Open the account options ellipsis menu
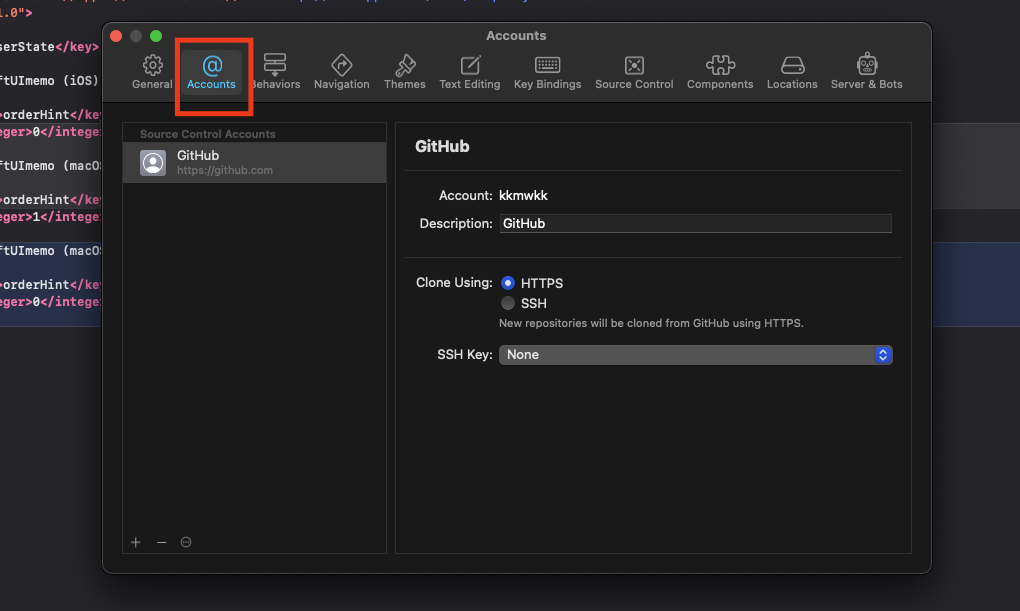This screenshot has height=611, width=1020. (x=186, y=542)
